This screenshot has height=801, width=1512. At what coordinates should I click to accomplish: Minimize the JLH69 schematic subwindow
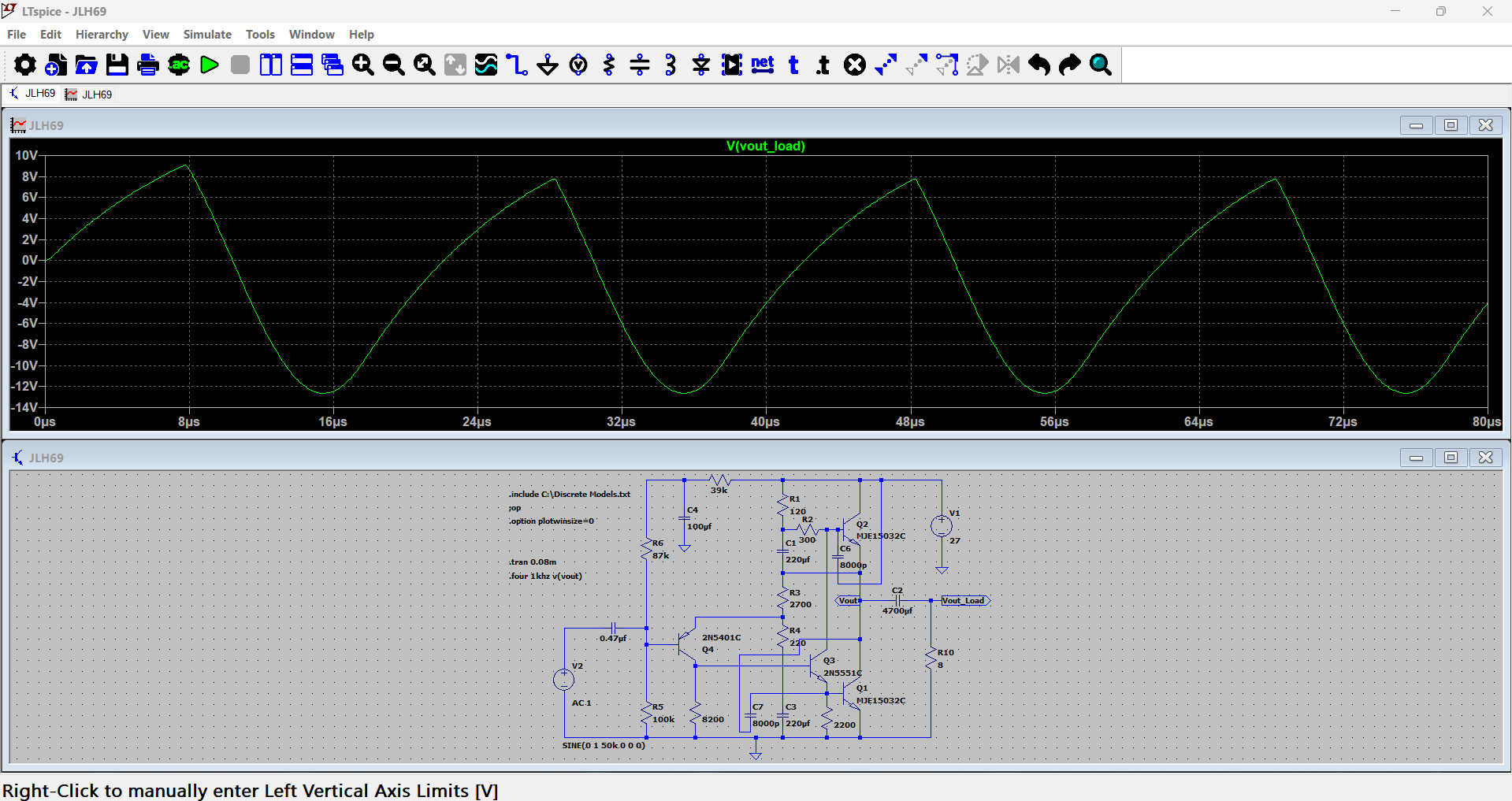tap(1416, 458)
